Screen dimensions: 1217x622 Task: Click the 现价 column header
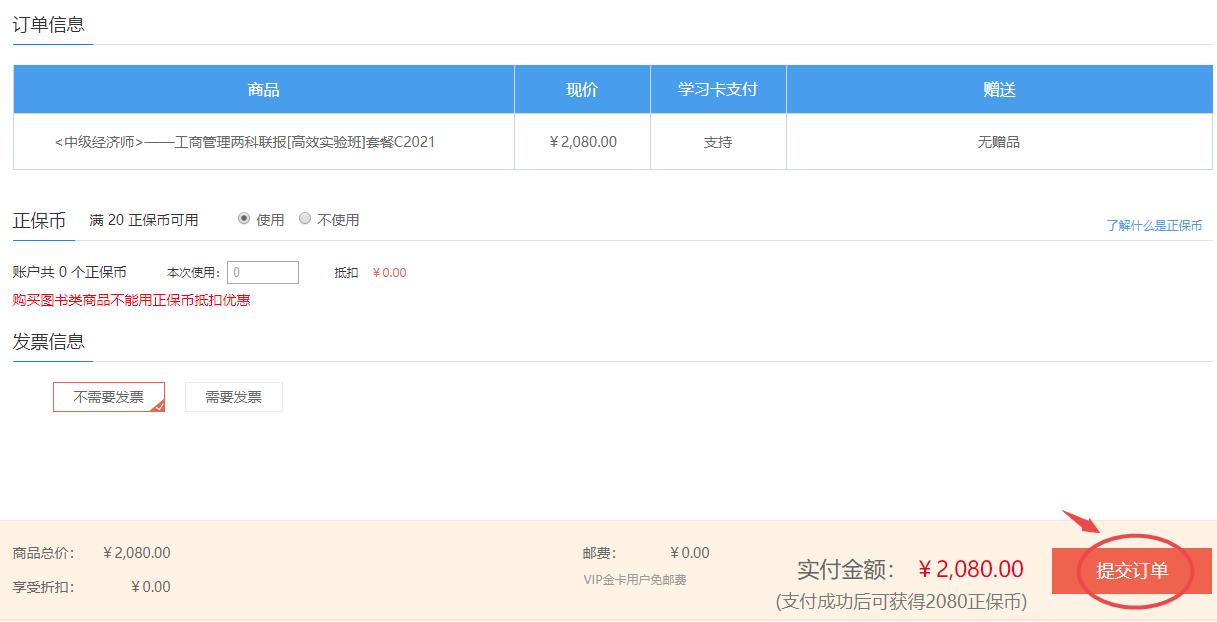click(581, 89)
